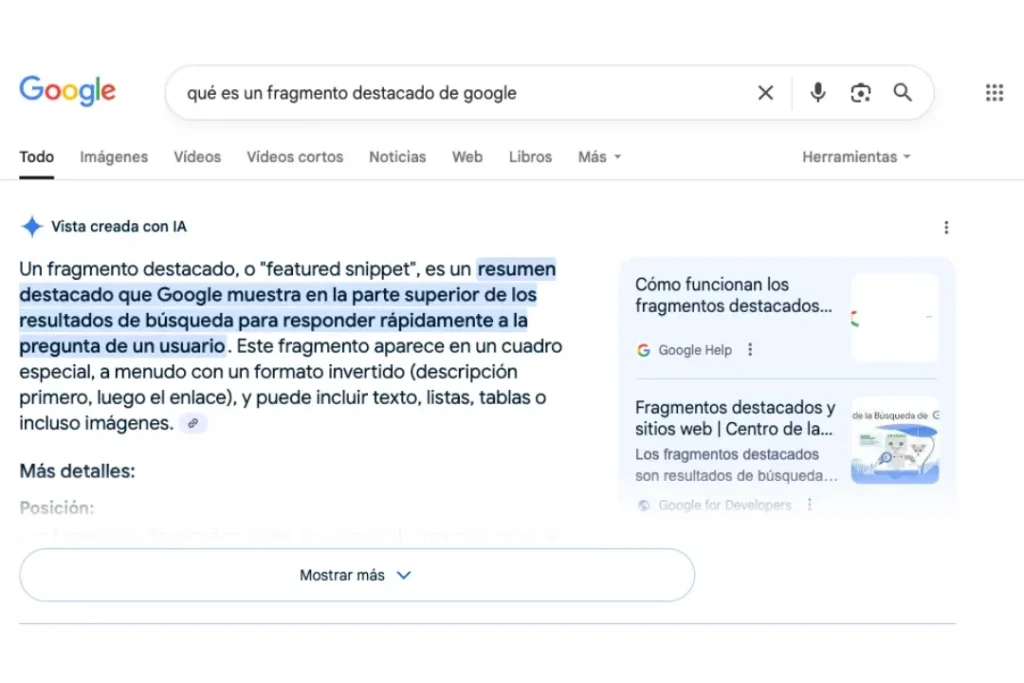This screenshot has width=1024, height=683.
Task: Click thumbnail of Centro de la Búsqueda card
Action: point(895,440)
